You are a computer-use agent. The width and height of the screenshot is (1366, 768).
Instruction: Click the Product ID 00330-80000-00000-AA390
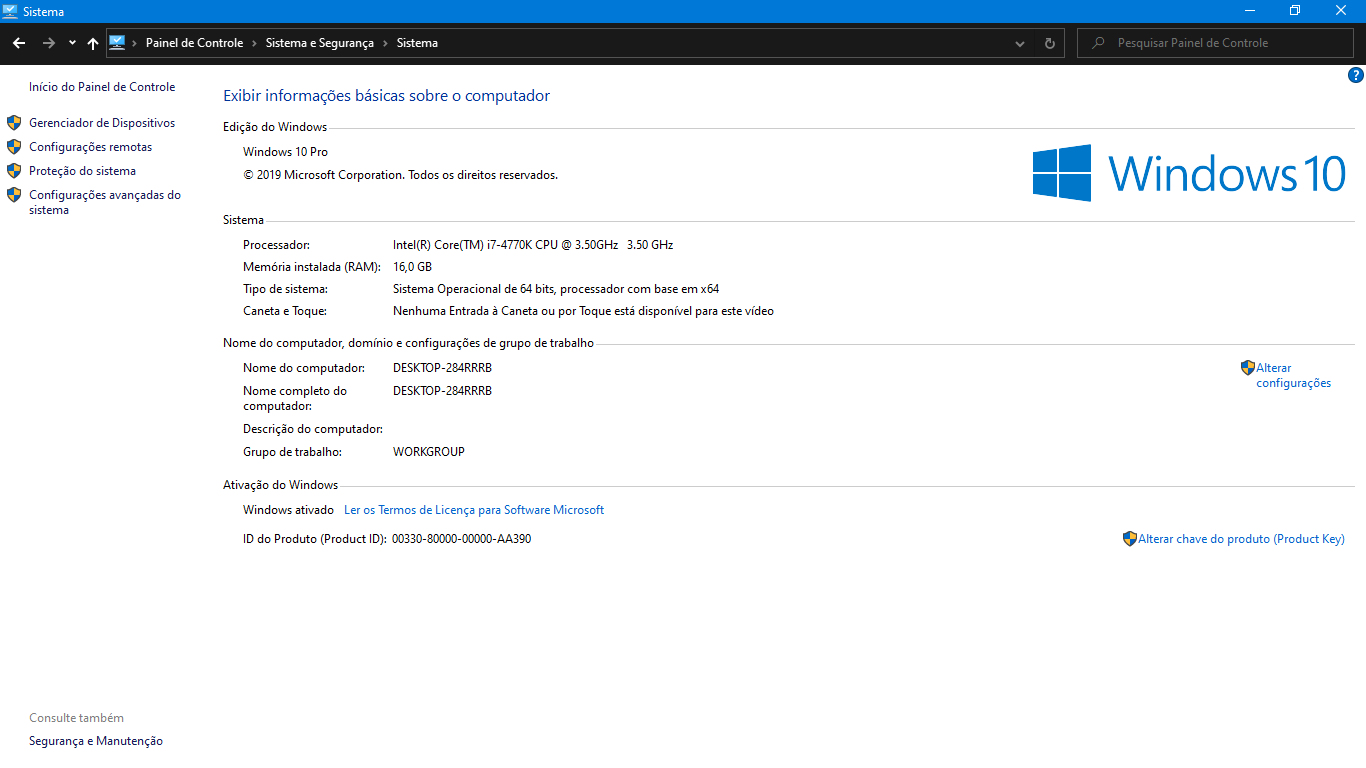pos(461,539)
